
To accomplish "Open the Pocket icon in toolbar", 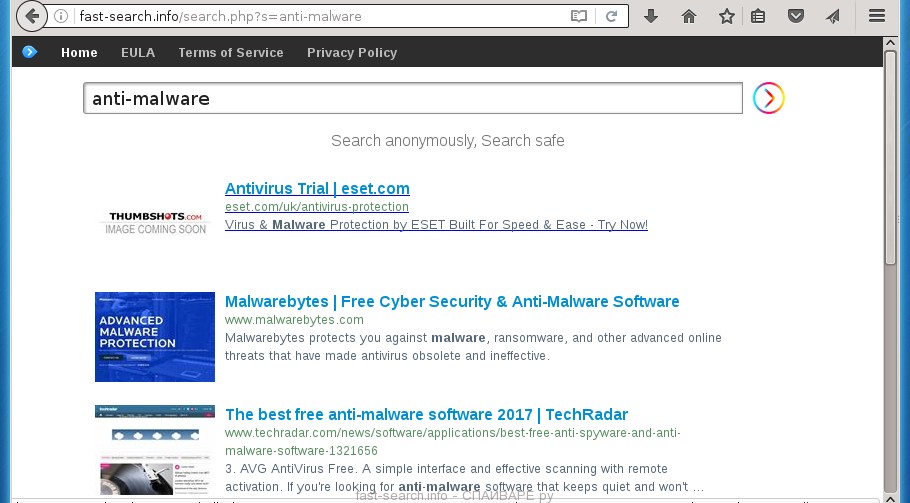I will coord(796,16).
